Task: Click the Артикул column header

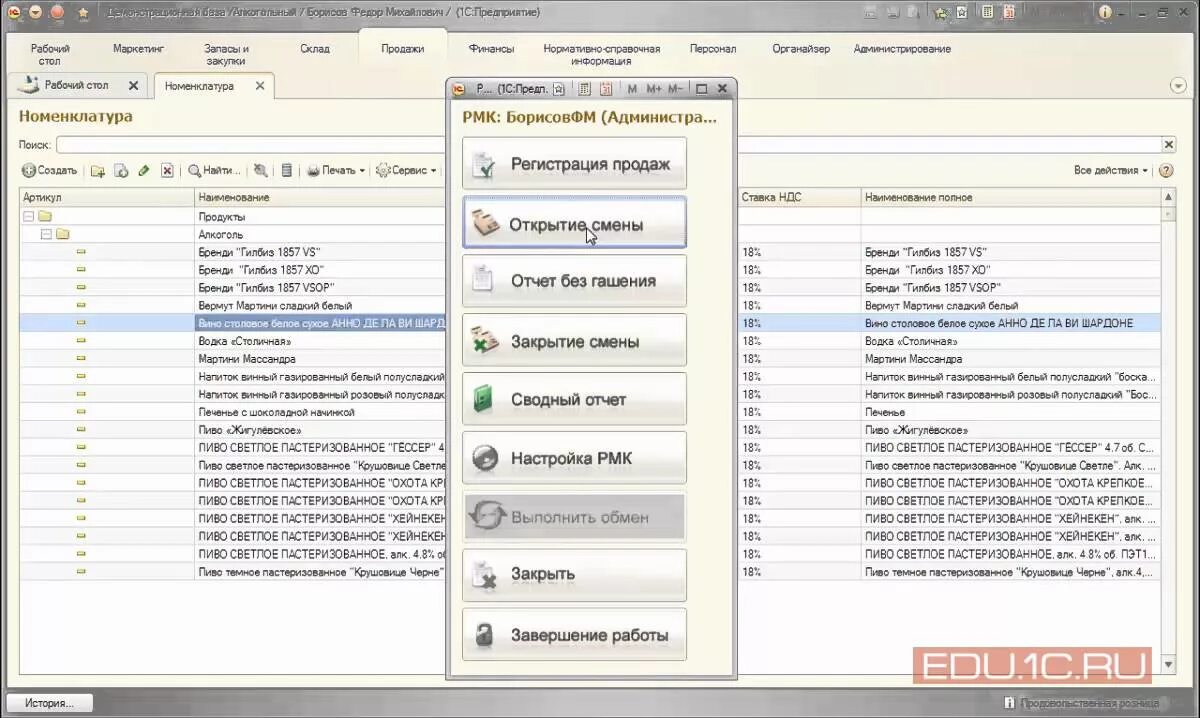Action: pos(106,197)
